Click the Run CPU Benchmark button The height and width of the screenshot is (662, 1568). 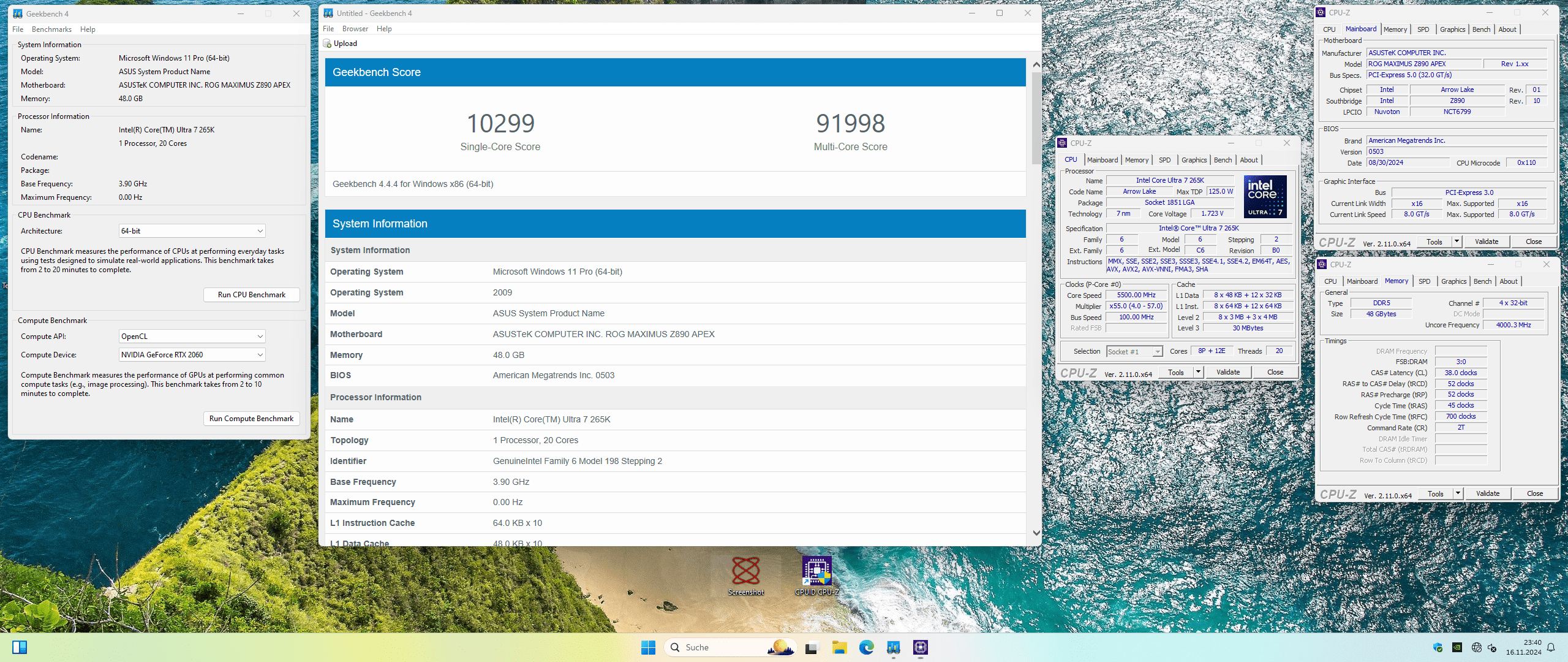click(252, 295)
